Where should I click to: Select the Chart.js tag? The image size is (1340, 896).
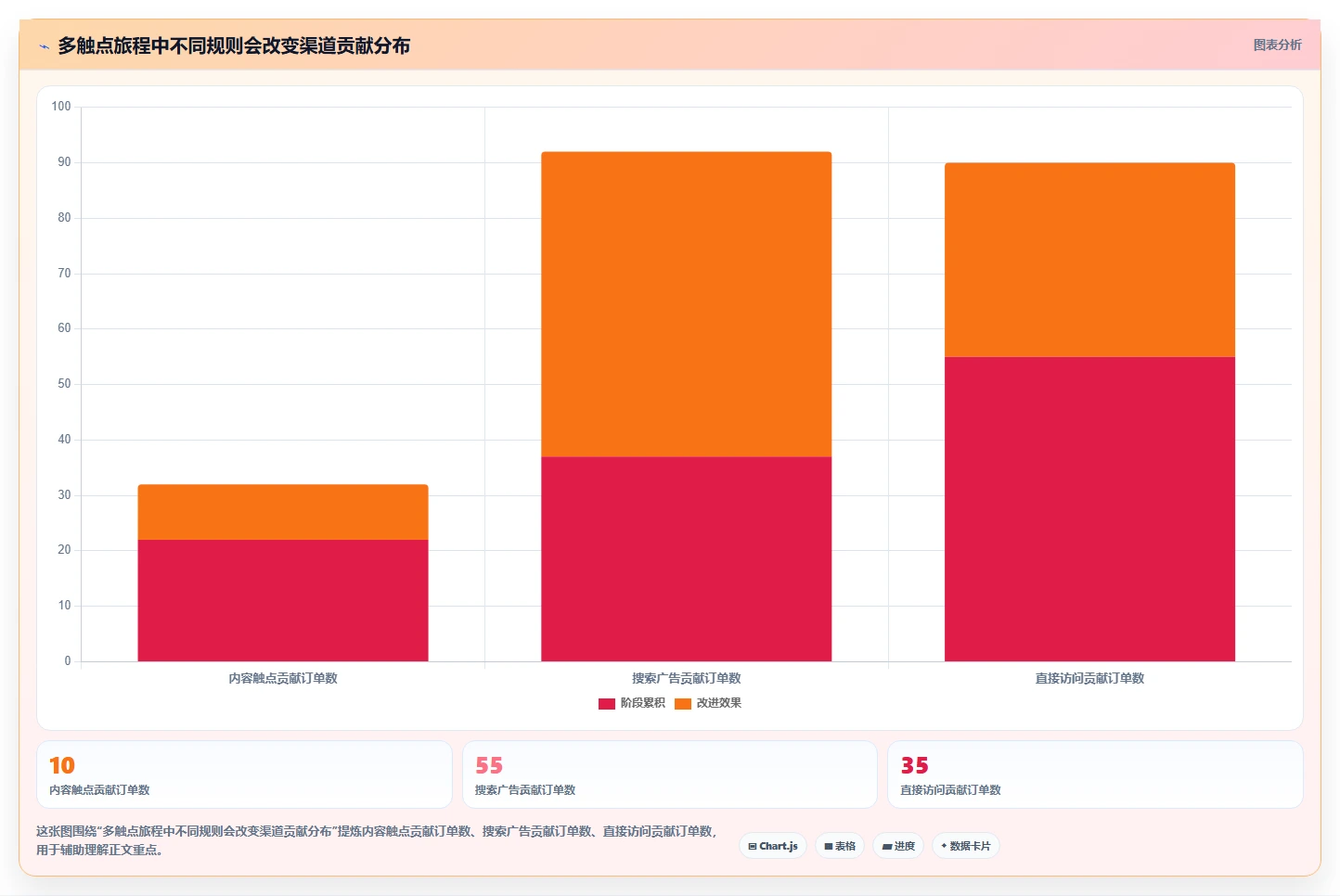(x=773, y=846)
